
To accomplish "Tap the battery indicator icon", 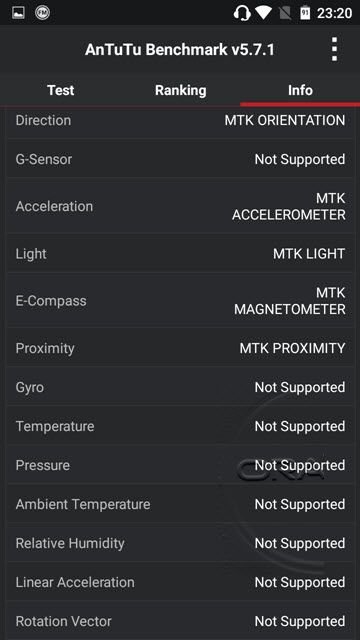I will click(x=305, y=13).
